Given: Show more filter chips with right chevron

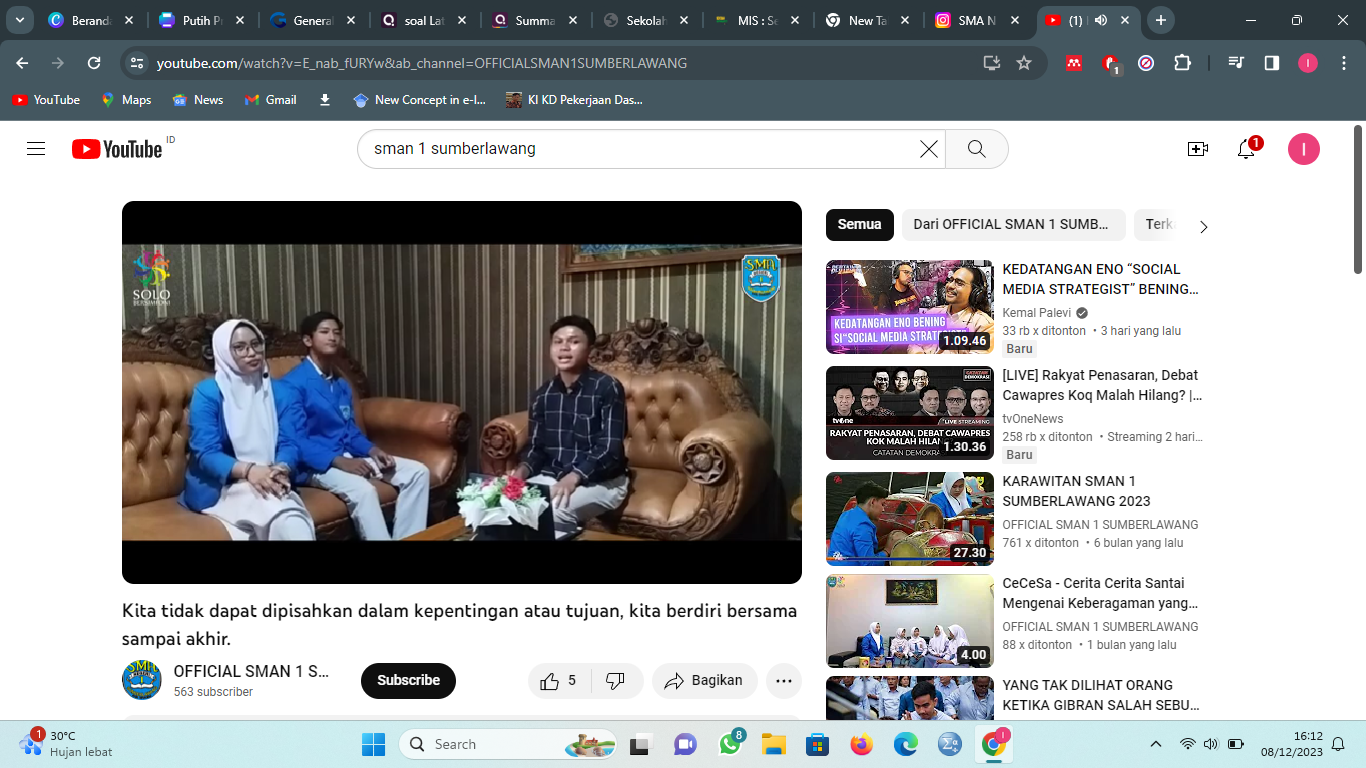Looking at the screenshot, I should (x=1203, y=226).
